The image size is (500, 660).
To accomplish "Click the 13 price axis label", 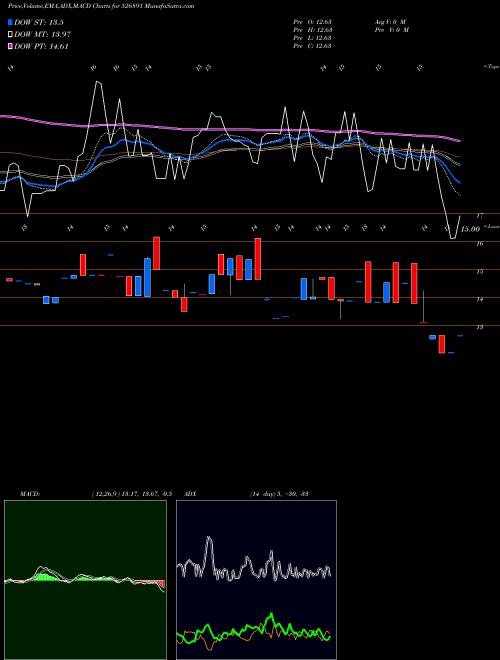I will (479, 327).
